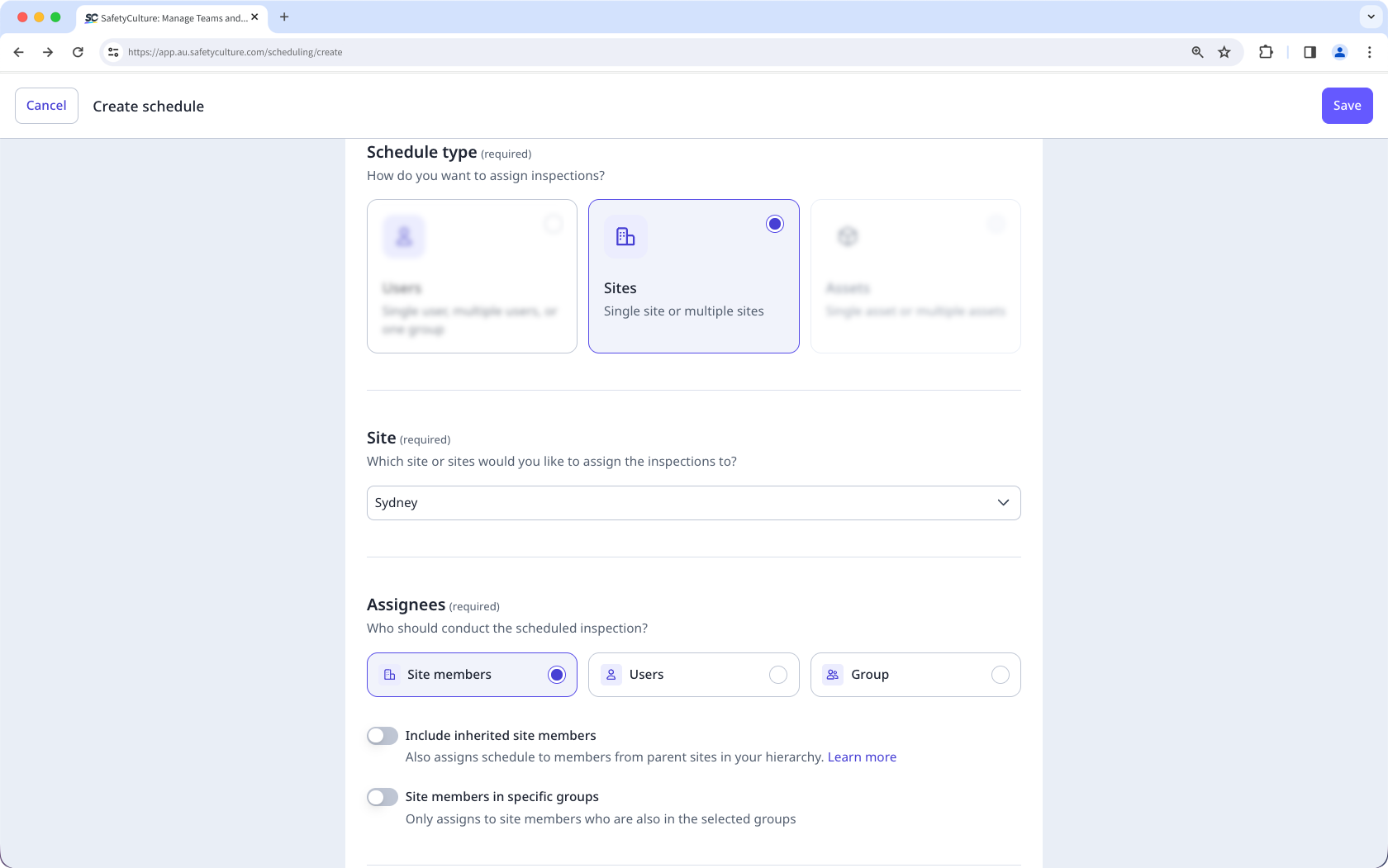The width and height of the screenshot is (1388, 868).
Task: Click the Sites card description text
Action: click(684, 311)
